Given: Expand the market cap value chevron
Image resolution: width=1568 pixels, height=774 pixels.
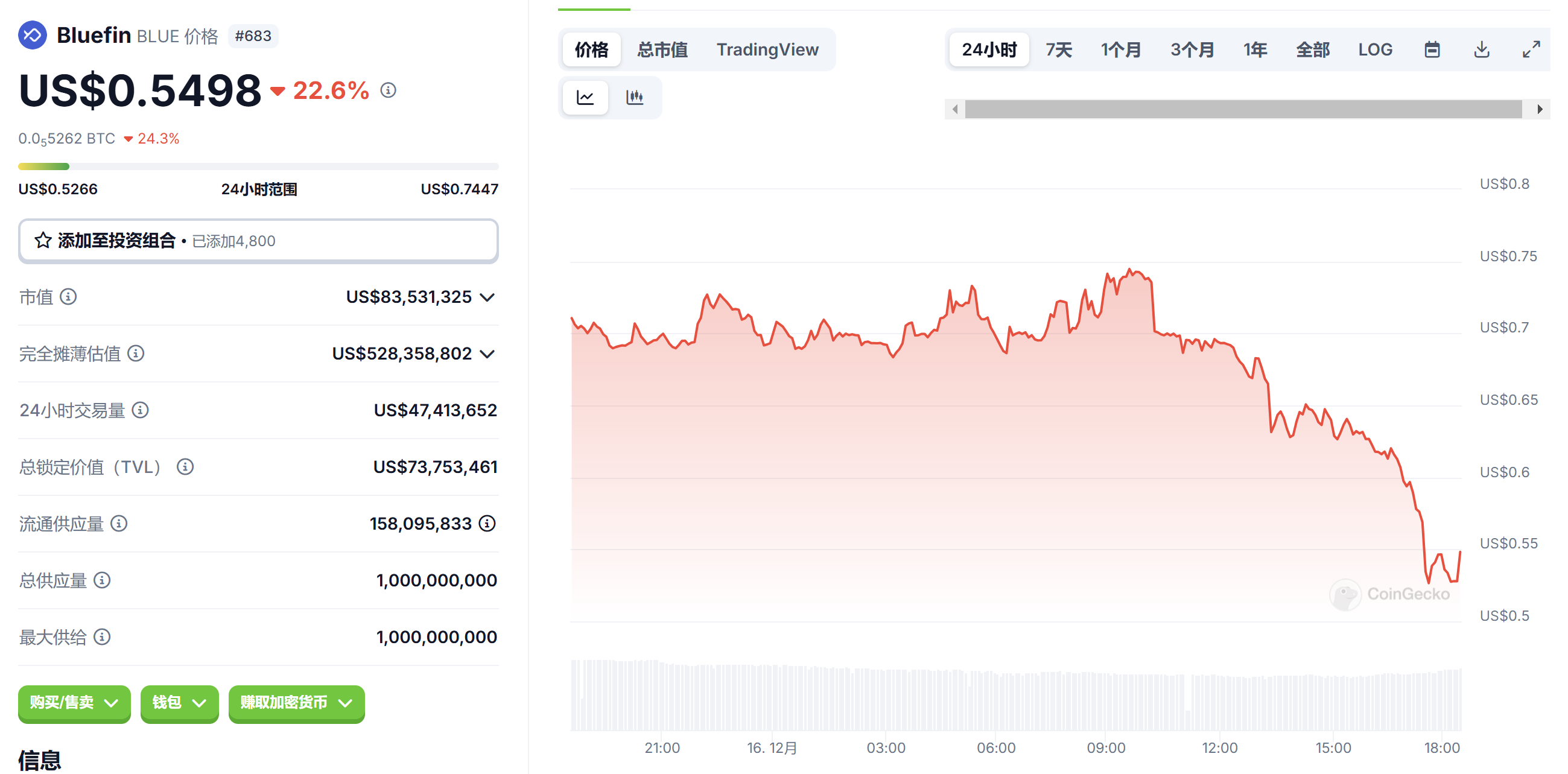Looking at the screenshot, I should click(487, 297).
